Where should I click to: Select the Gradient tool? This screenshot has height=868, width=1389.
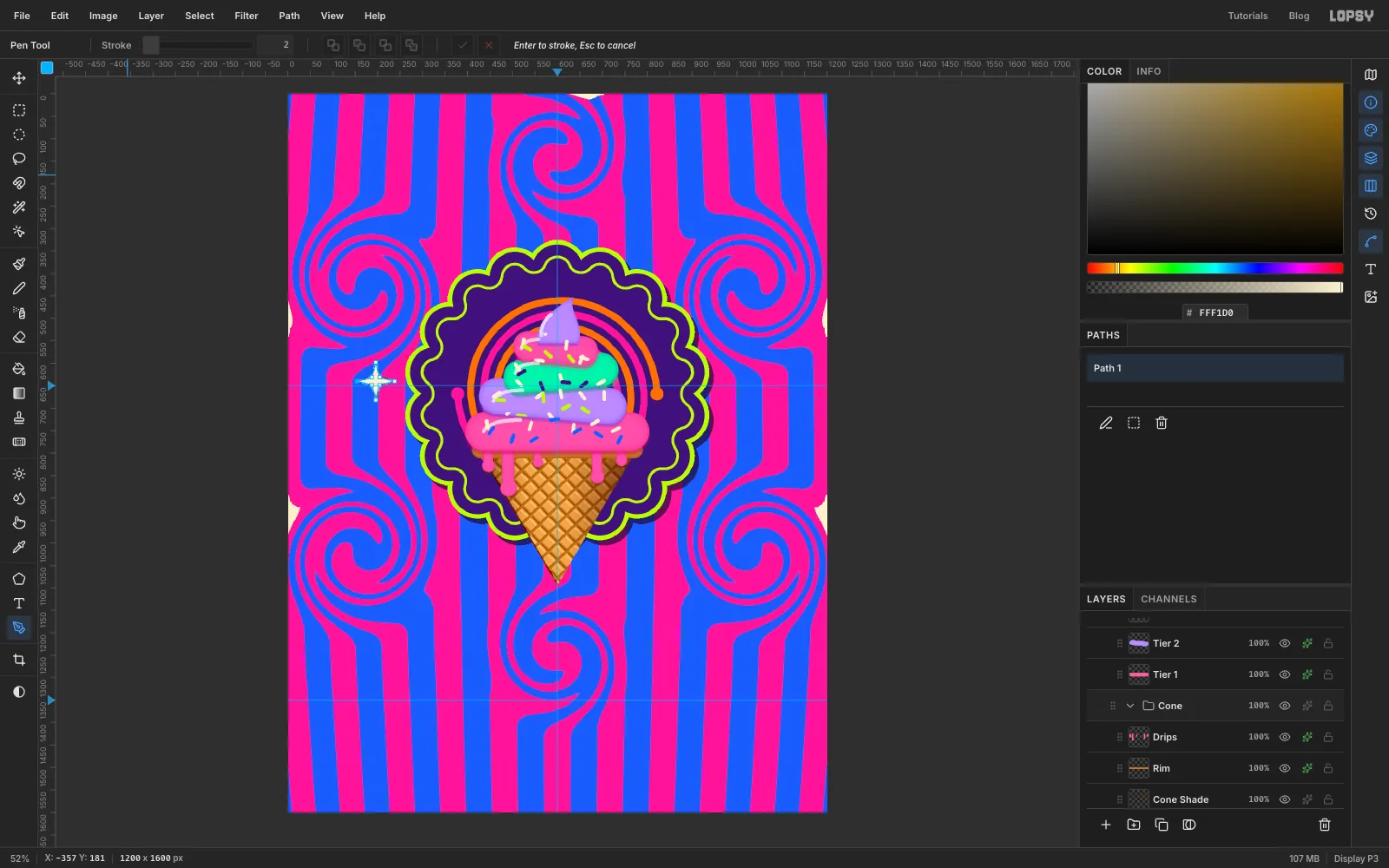click(19, 393)
